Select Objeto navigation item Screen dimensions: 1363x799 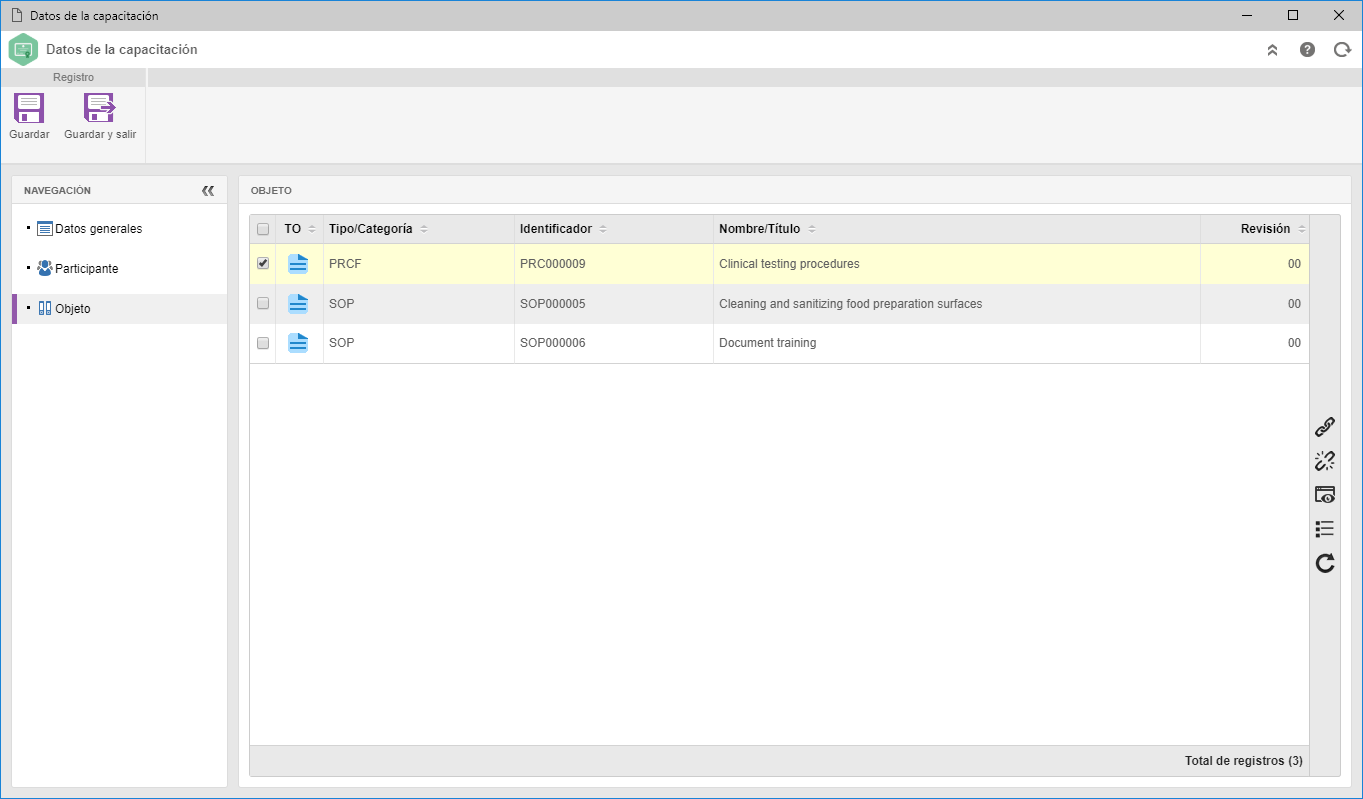click(x=119, y=309)
